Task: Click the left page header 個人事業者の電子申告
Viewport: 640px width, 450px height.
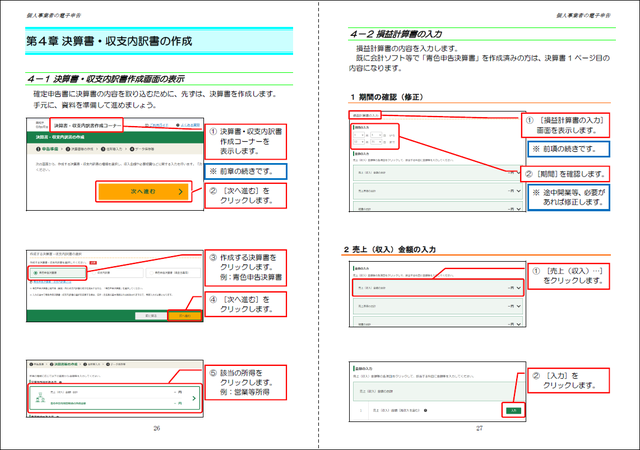Action: click(x=53, y=16)
